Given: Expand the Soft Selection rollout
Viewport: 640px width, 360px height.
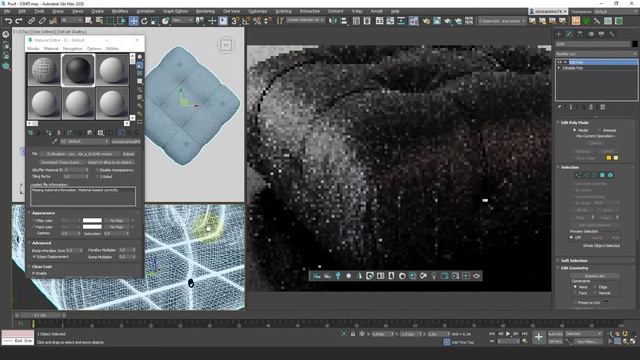Looking at the screenshot, I should tap(574, 260).
